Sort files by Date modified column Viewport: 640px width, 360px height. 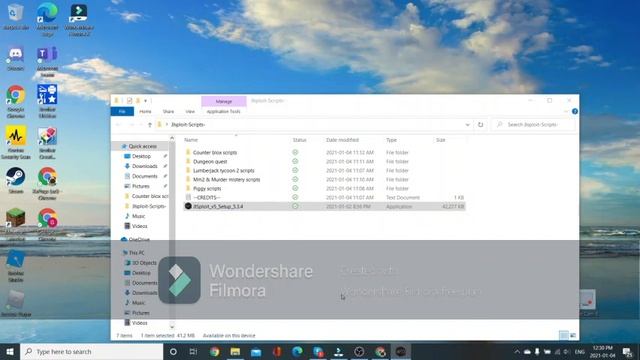[342, 140]
